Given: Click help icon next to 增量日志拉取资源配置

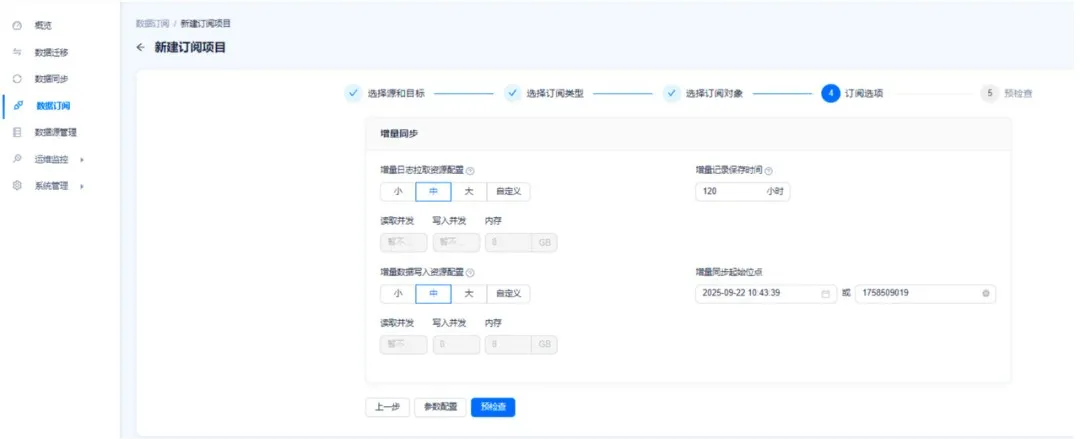Looking at the screenshot, I should 470,171.
